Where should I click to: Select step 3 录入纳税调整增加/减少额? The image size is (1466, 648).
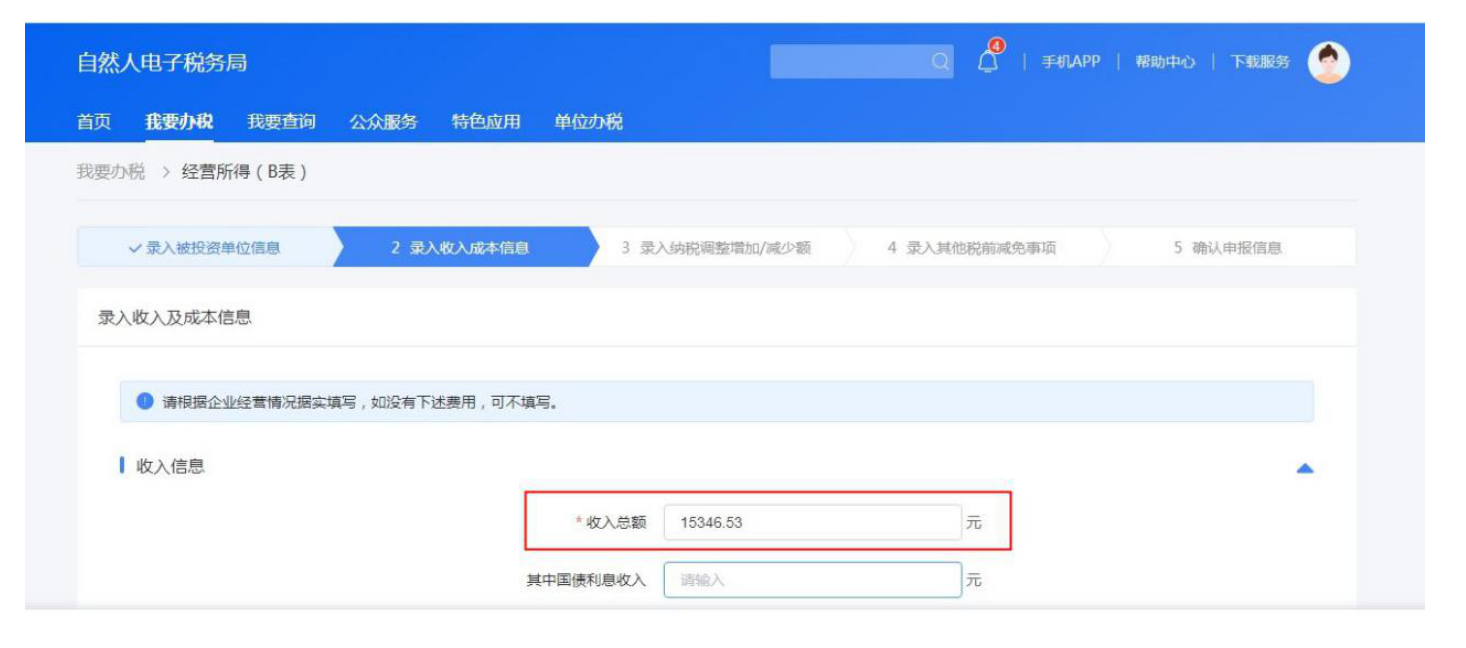coord(716,248)
